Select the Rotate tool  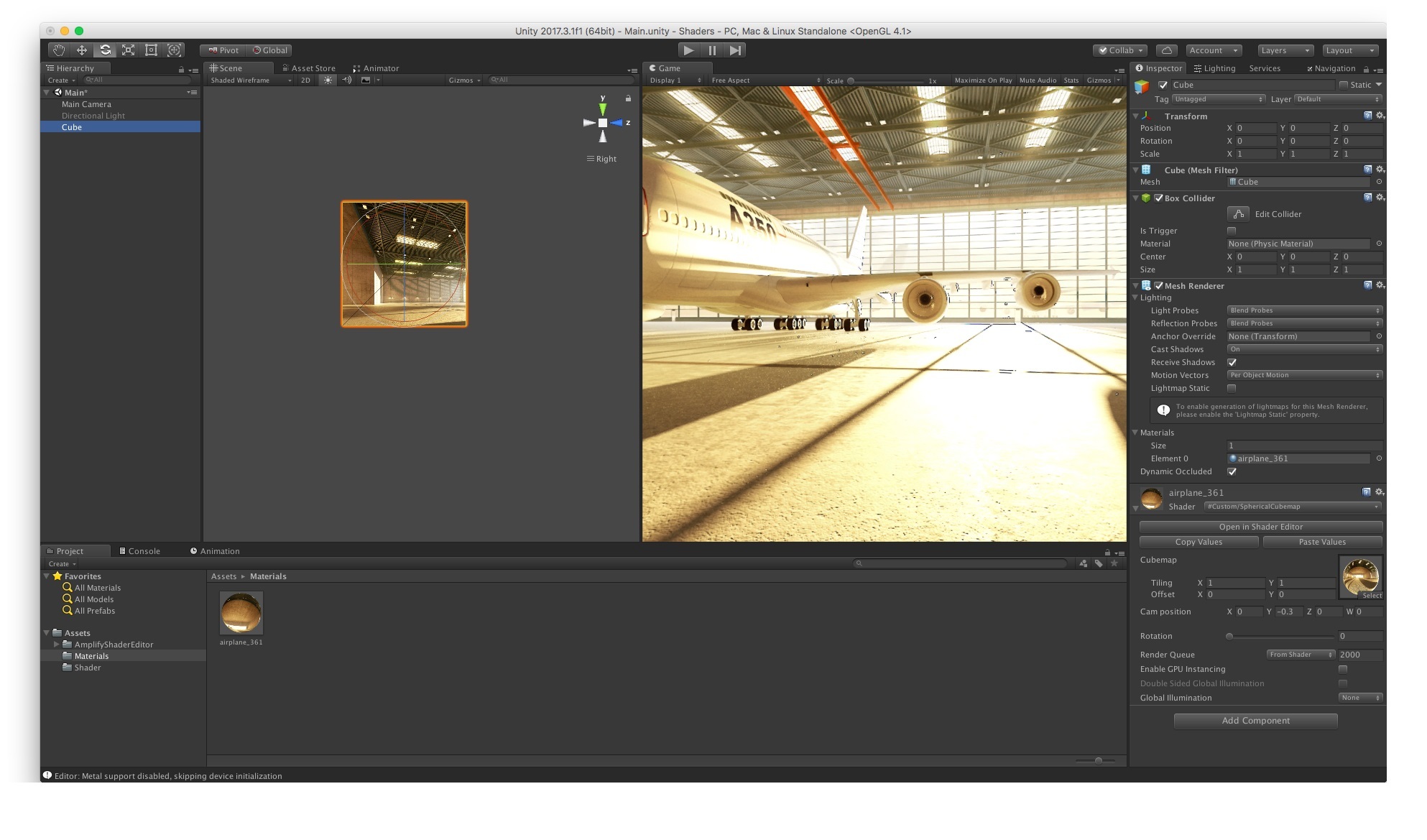tap(104, 50)
